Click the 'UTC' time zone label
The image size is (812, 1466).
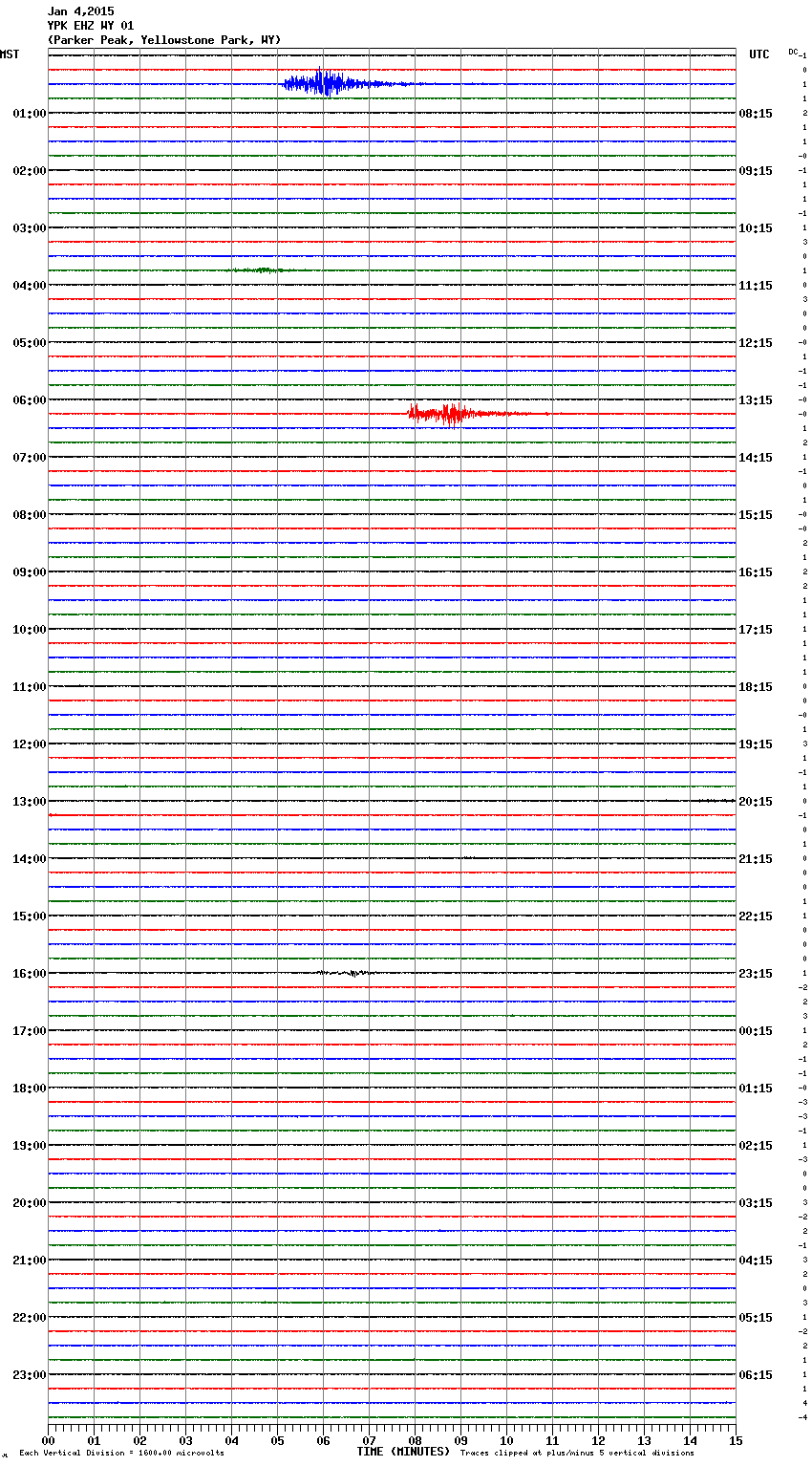click(x=759, y=54)
